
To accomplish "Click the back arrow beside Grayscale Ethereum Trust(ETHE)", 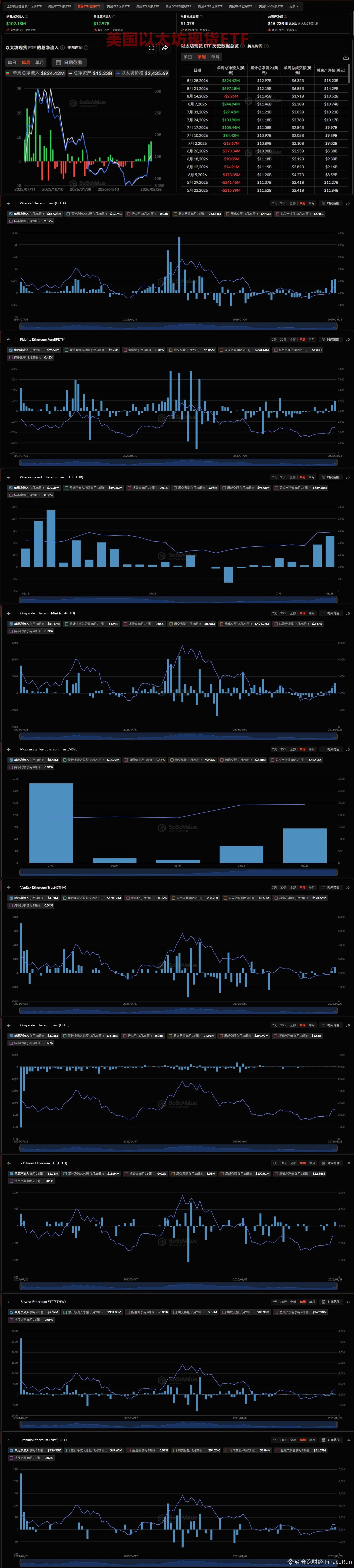I will pyautogui.click(x=9, y=1025).
